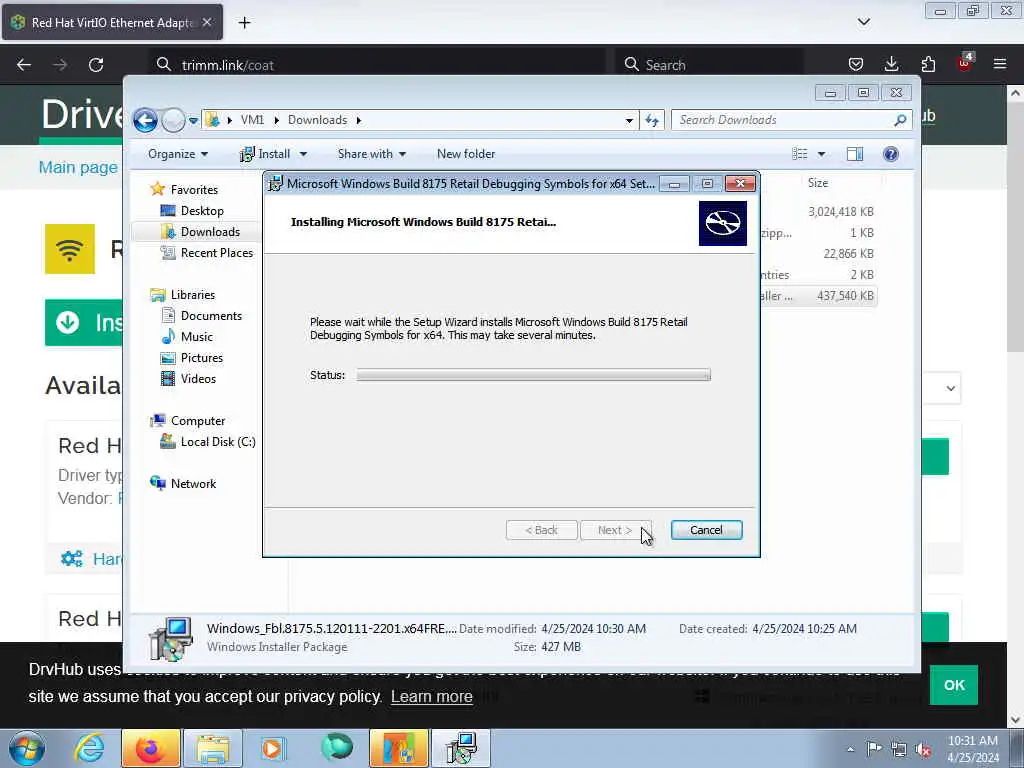
Task: Open Windows Media Player from taskbar
Action: pyautogui.click(x=274, y=748)
